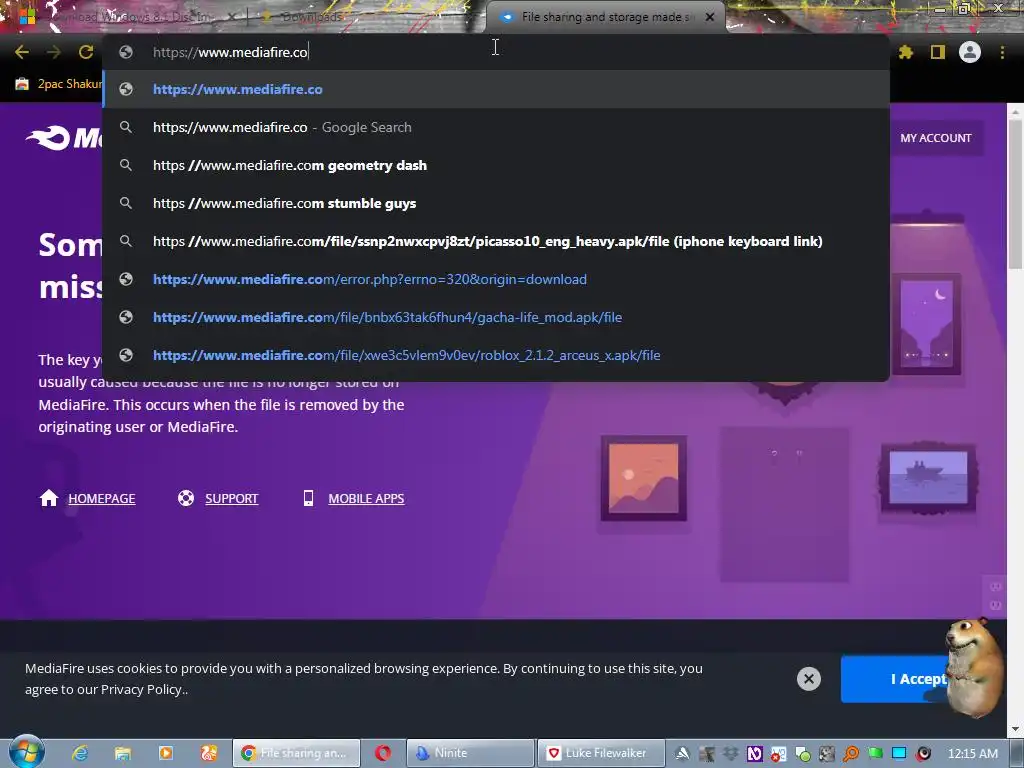This screenshot has width=1024, height=768.
Task: Open Chrome's three-dot menu
Action: click(1002, 52)
